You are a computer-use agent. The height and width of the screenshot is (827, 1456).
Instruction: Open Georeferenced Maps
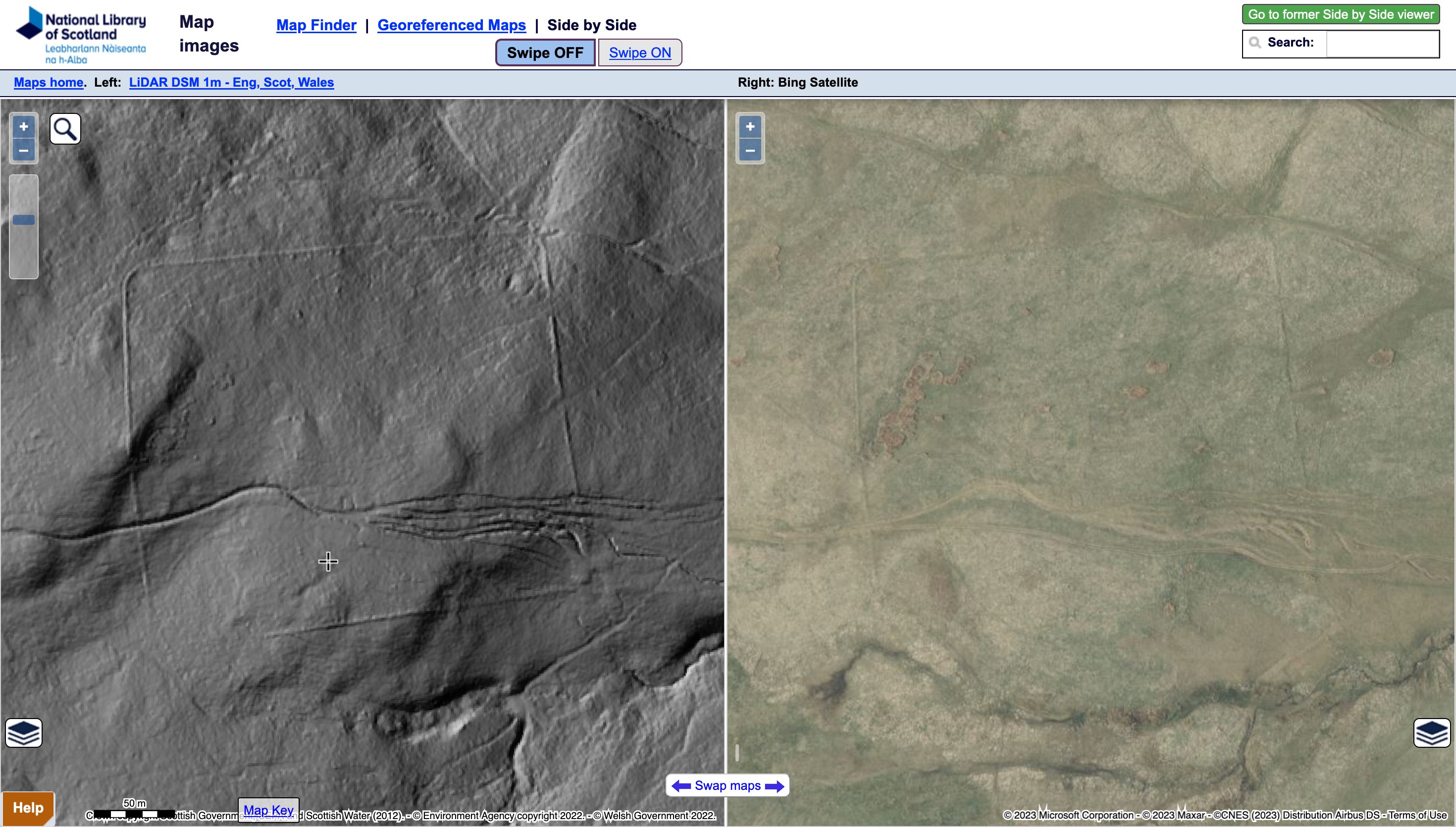click(452, 25)
